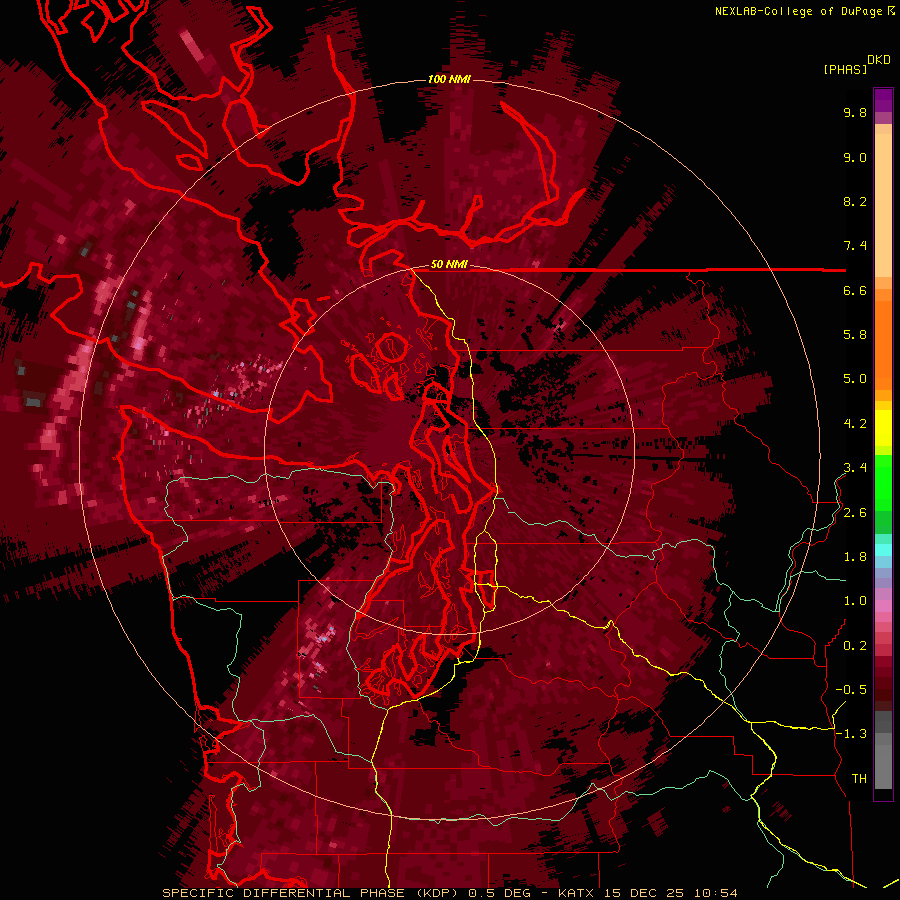
Task: Click the 5.8 value on the color scale
Action: tap(855, 335)
